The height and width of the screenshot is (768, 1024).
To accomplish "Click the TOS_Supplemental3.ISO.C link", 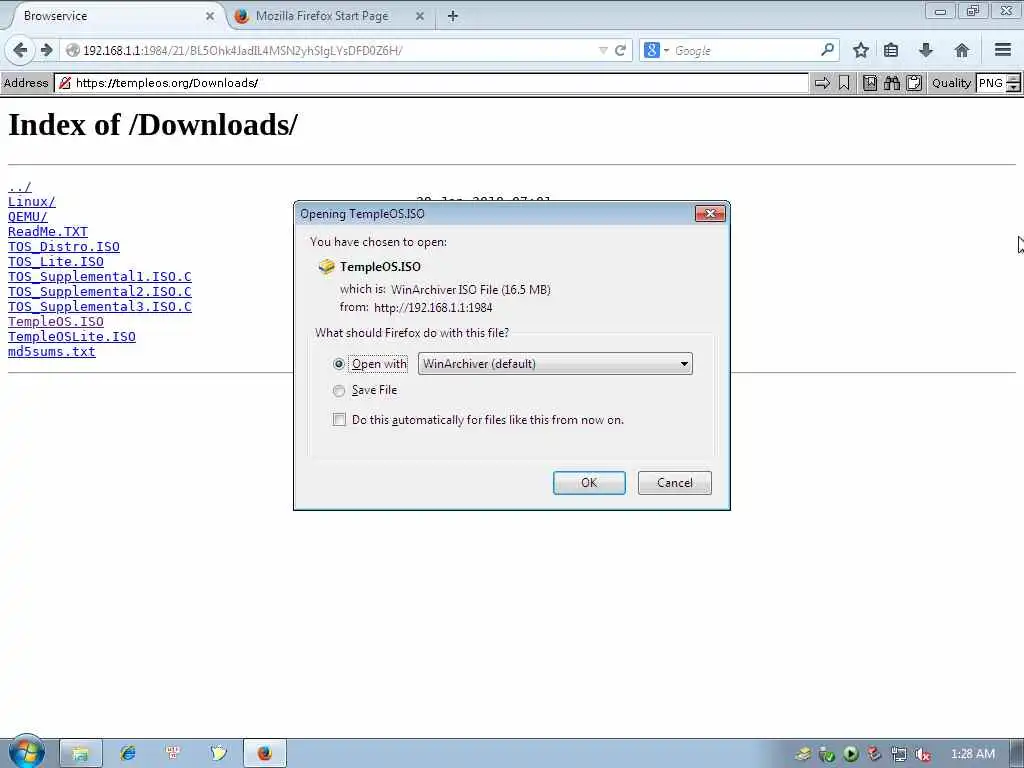I will 99,307.
